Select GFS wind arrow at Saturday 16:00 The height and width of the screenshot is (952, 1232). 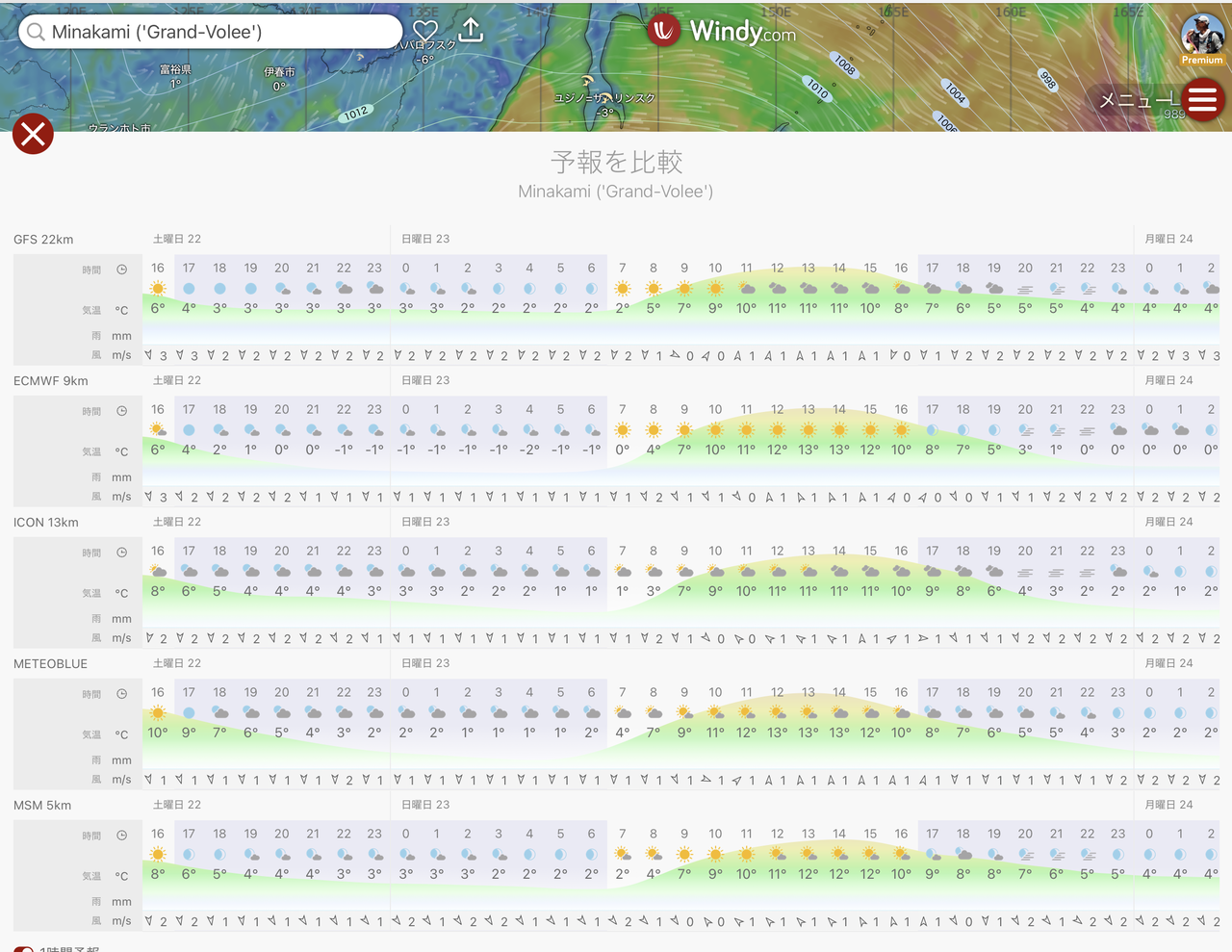(x=149, y=355)
